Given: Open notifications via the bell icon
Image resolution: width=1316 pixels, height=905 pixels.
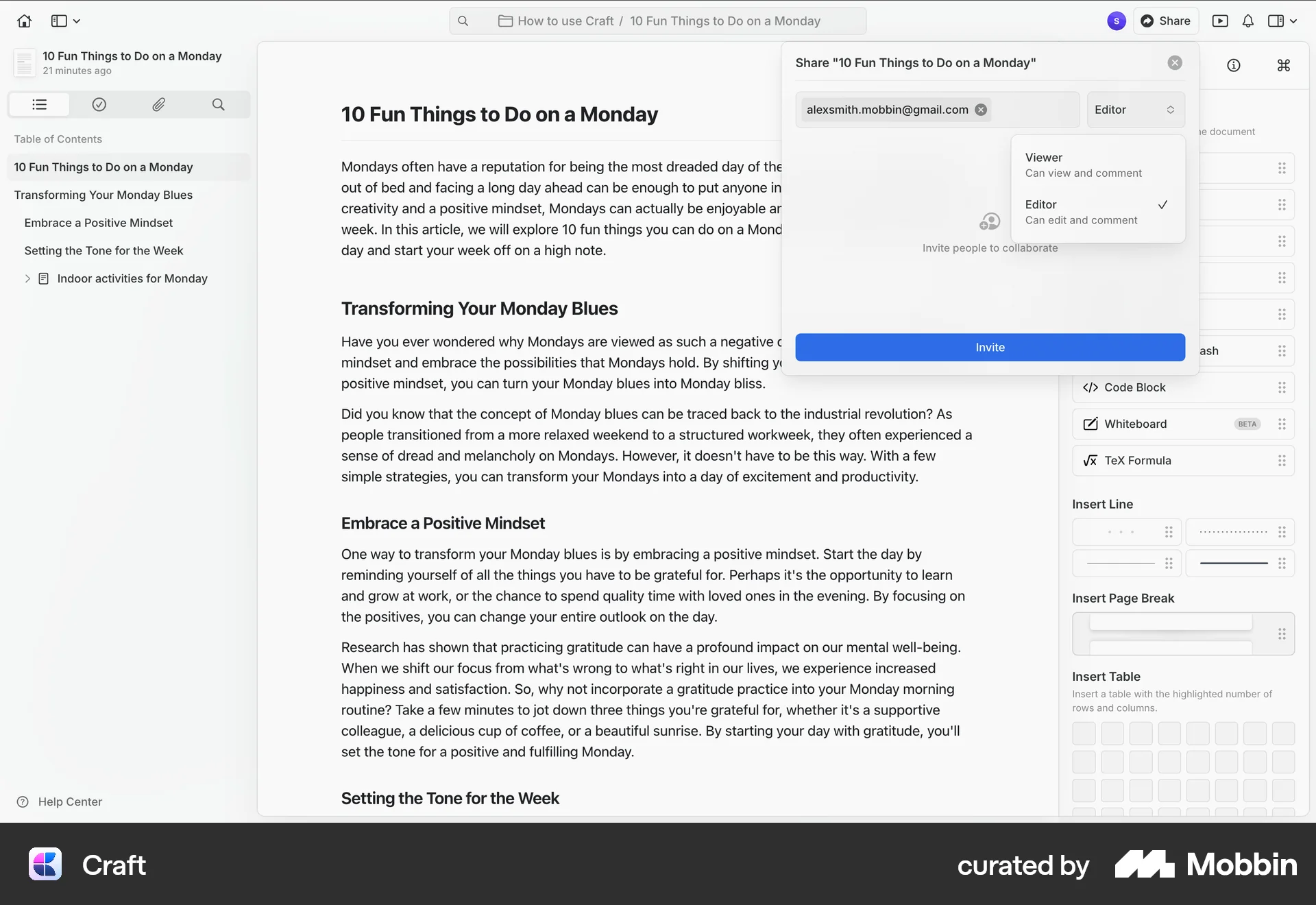Looking at the screenshot, I should click(1247, 21).
